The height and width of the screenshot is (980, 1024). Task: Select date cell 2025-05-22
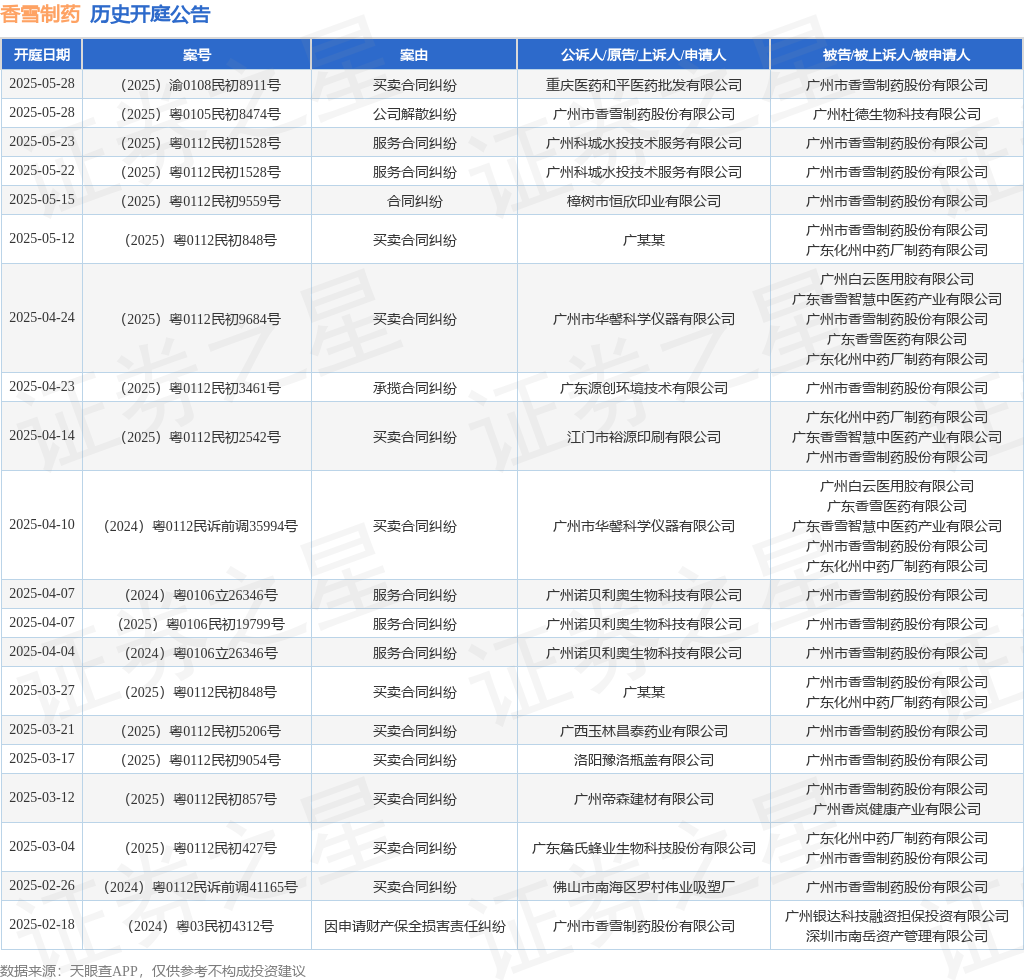(x=42, y=170)
